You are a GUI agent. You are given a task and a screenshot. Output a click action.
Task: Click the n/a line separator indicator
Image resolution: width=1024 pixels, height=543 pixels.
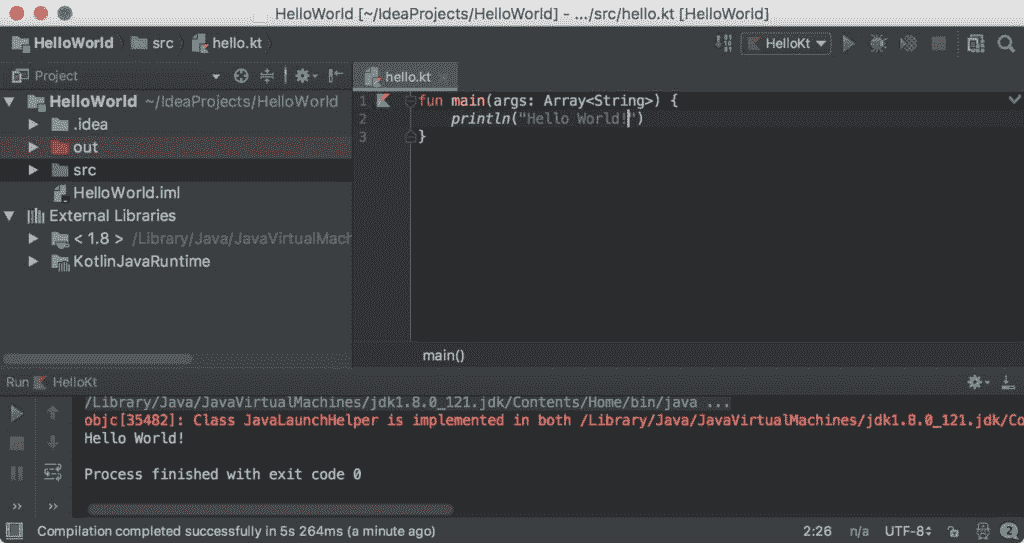click(x=859, y=531)
